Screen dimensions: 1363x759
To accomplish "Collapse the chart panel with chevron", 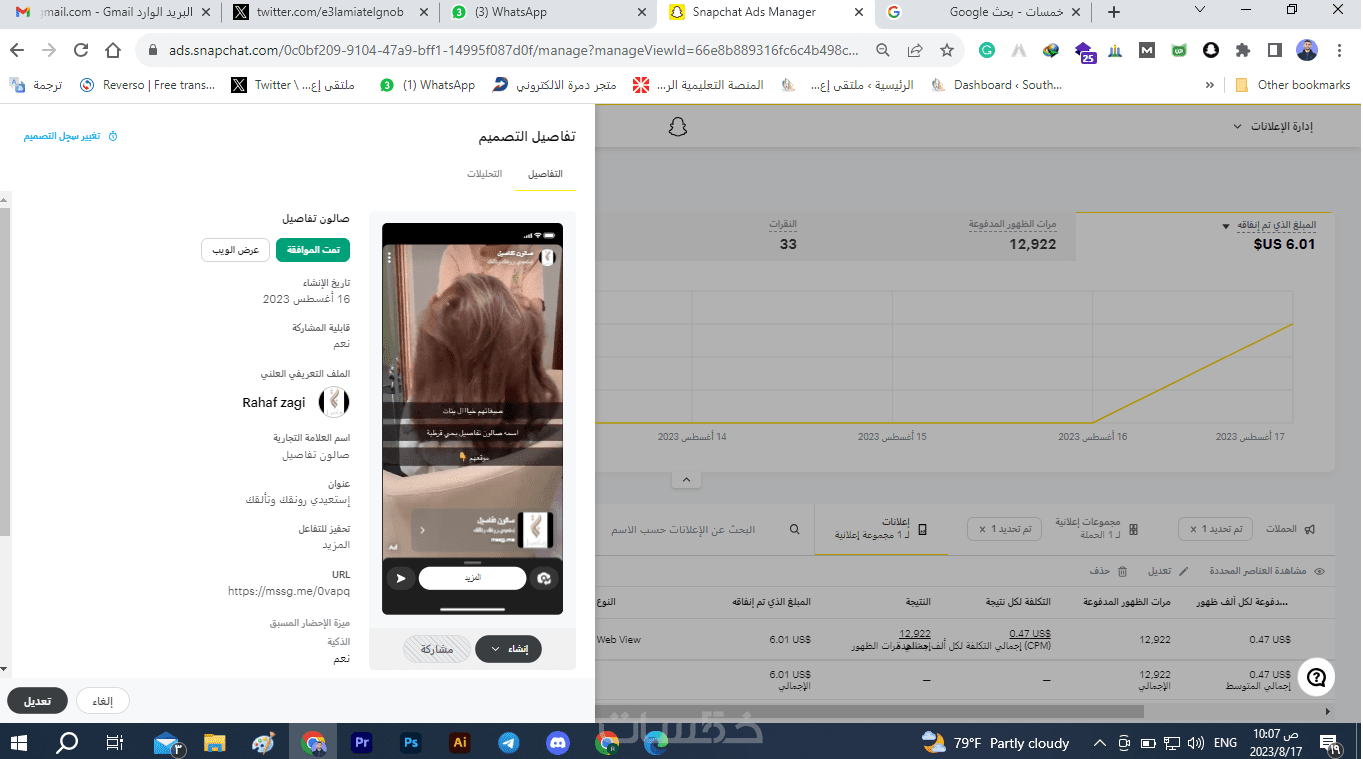I will (x=686, y=480).
